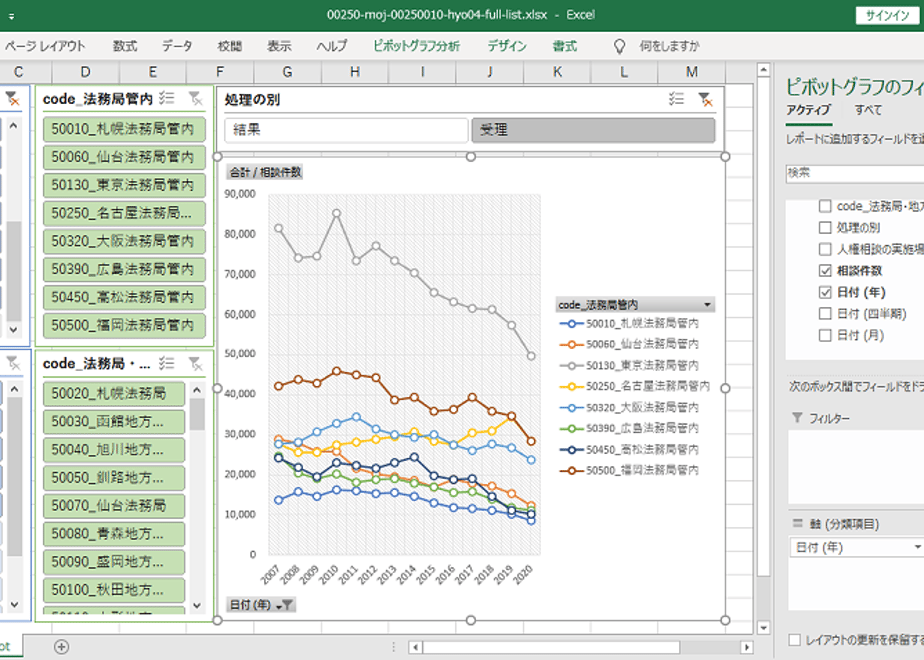Select 受理 in 処理の別 slicer

tap(593, 130)
